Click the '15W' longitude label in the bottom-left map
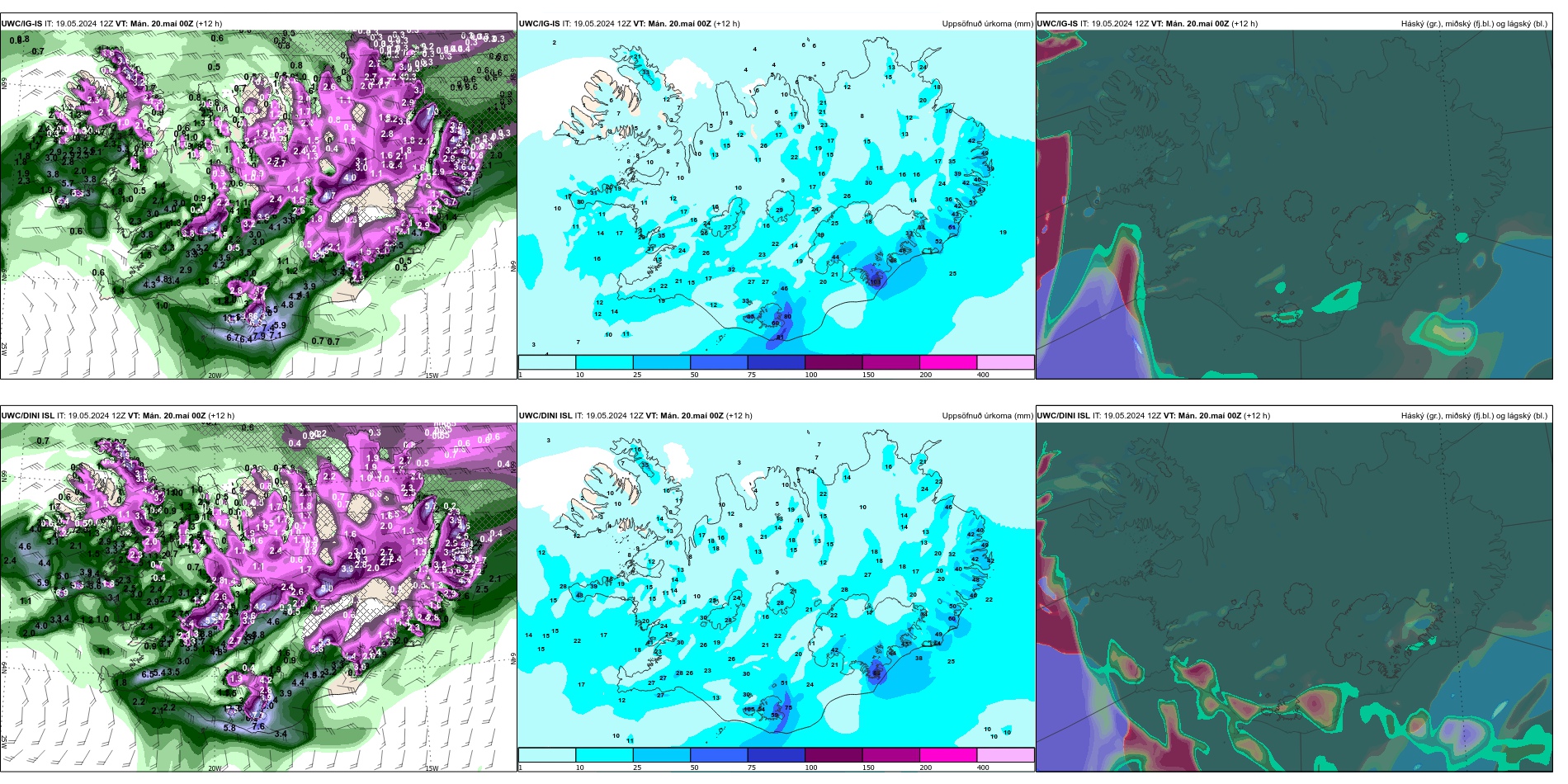The width and height of the screenshot is (1568, 784). [x=432, y=768]
